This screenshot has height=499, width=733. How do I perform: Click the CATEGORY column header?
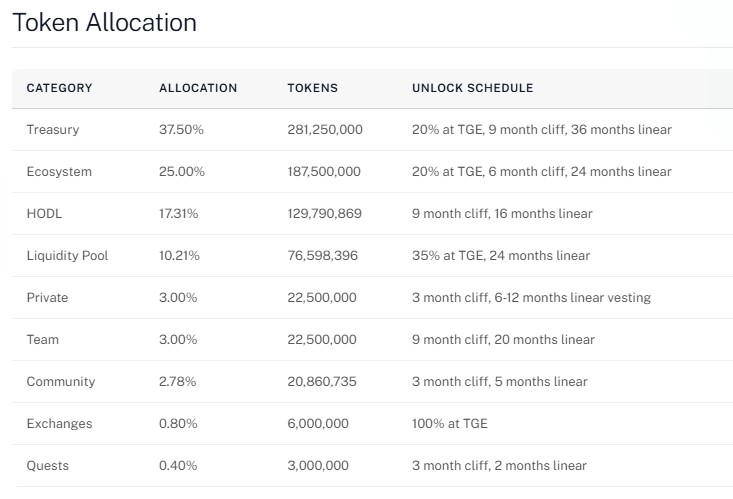click(x=59, y=88)
